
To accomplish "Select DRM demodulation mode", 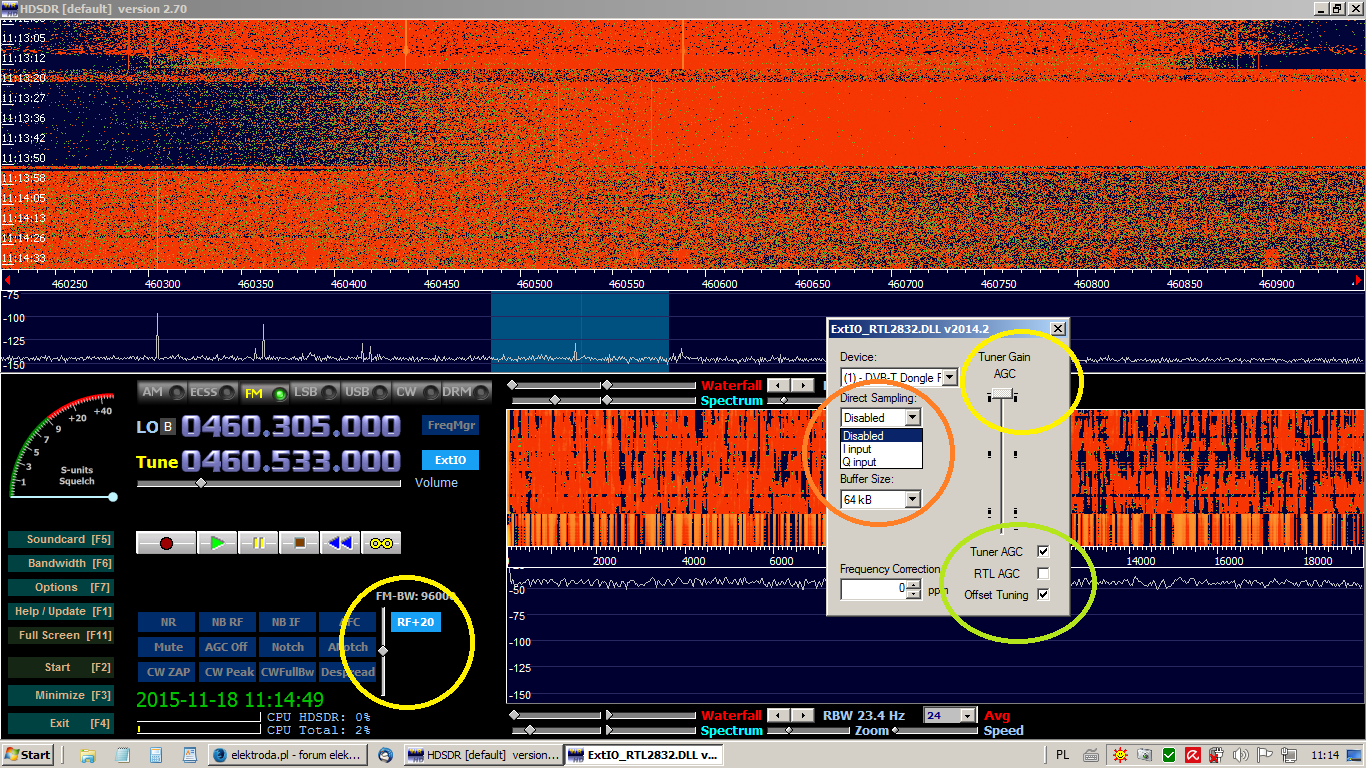I will pyautogui.click(x=466, y=392).
